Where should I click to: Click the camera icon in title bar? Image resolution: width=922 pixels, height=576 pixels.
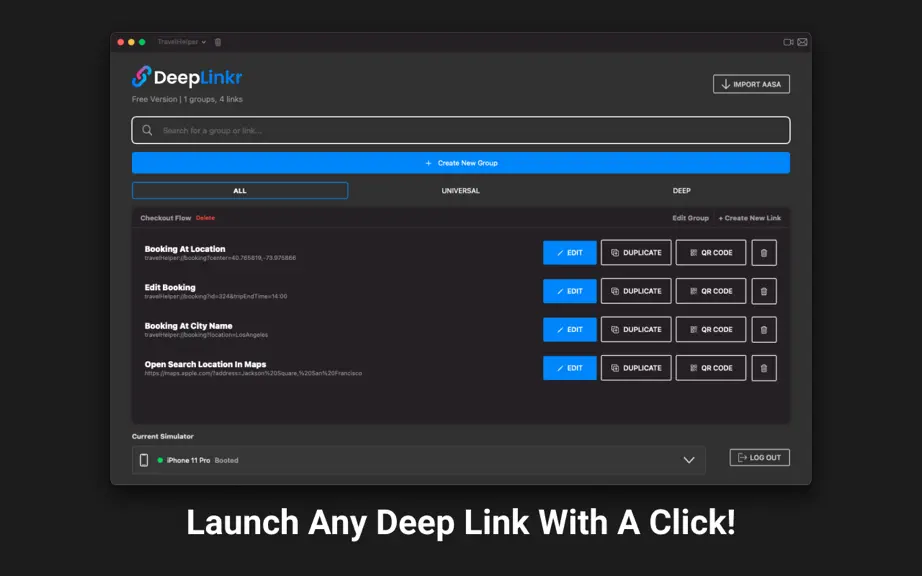pos(789,42)
